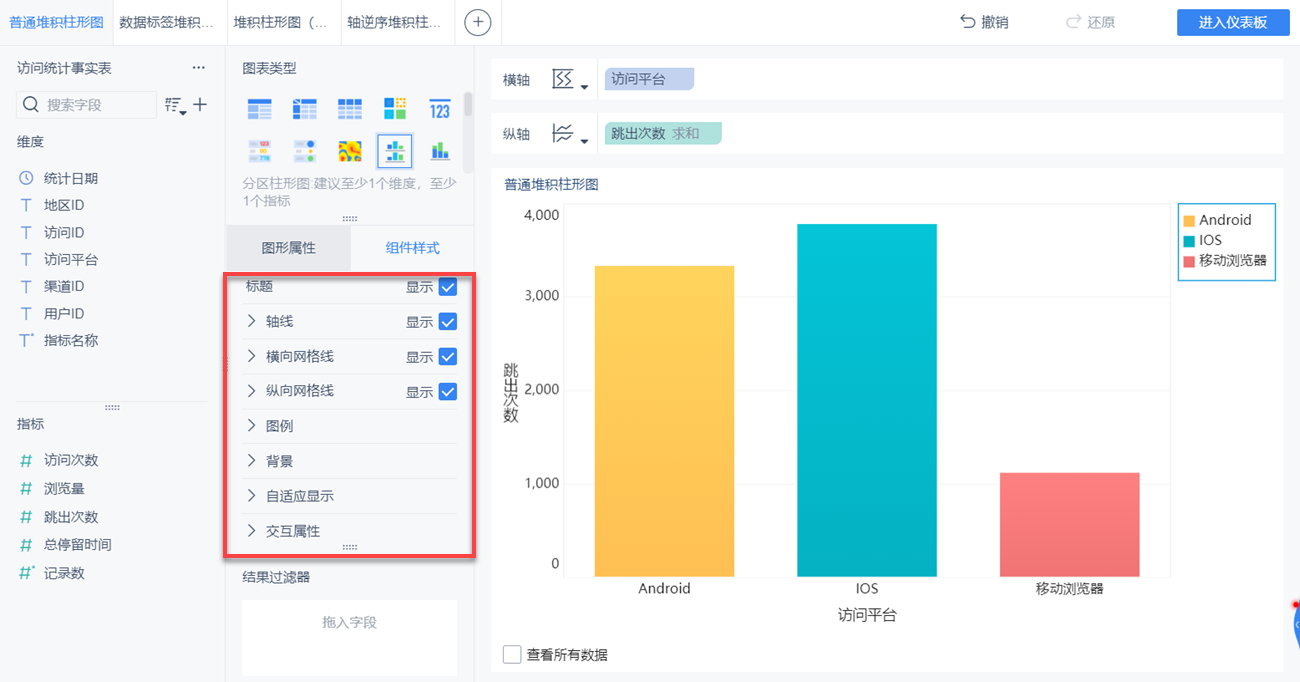This screenshot has width=1300, height=682.
Task: Toggle the 轴线 显示 checkbox
Action: pyautogui.click(x=448, y=322)
